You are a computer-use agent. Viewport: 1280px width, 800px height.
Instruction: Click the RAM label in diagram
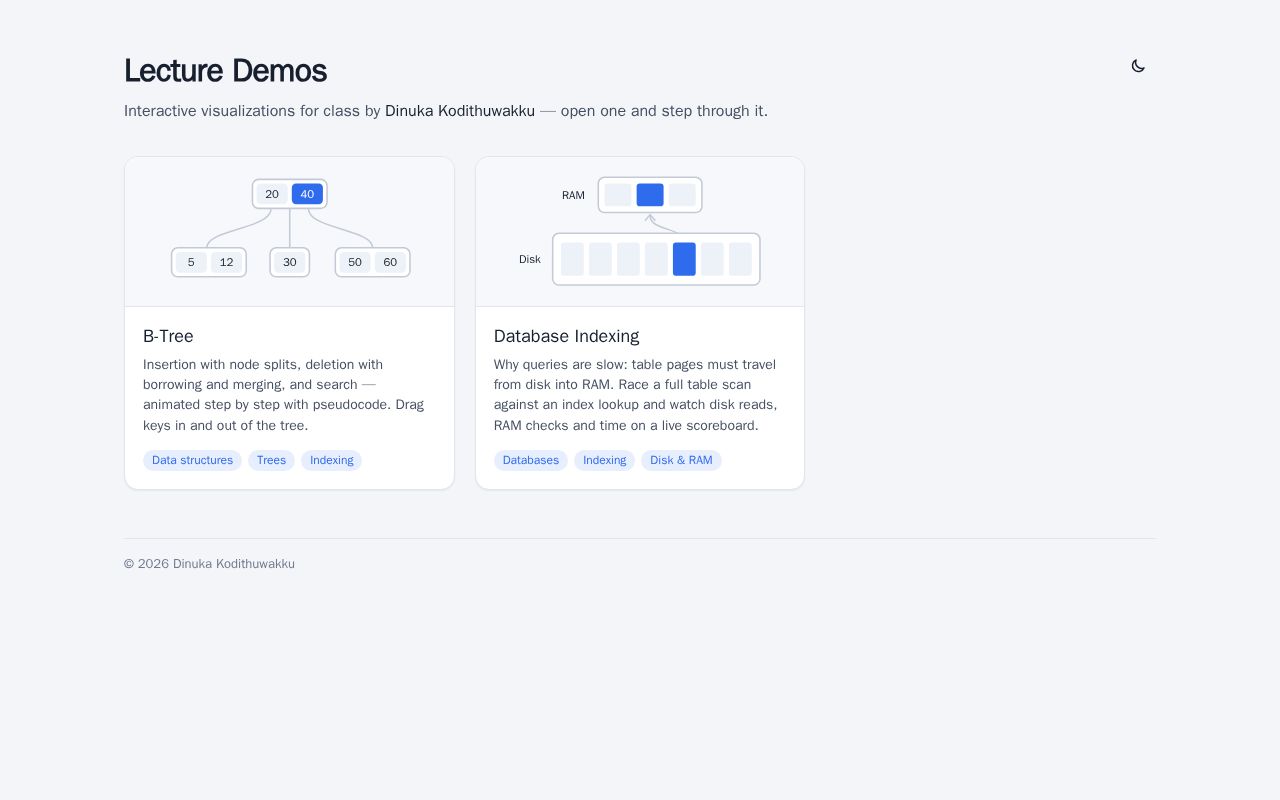tap(573, 195)
